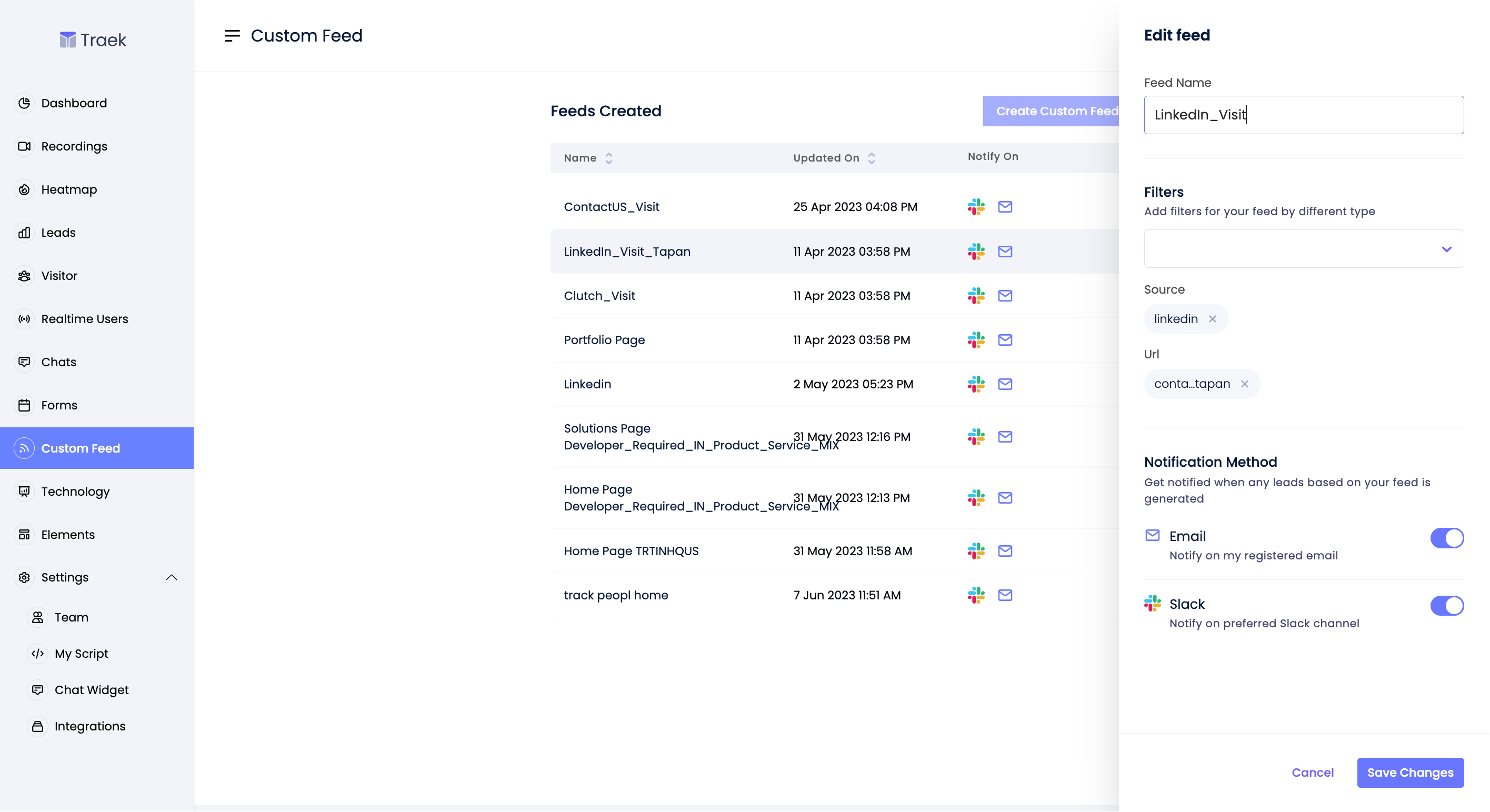The width and height of the screenshot is (1490, 812).
Task: Click the Realtime Users broadcast icon
Action: [24, 319]
